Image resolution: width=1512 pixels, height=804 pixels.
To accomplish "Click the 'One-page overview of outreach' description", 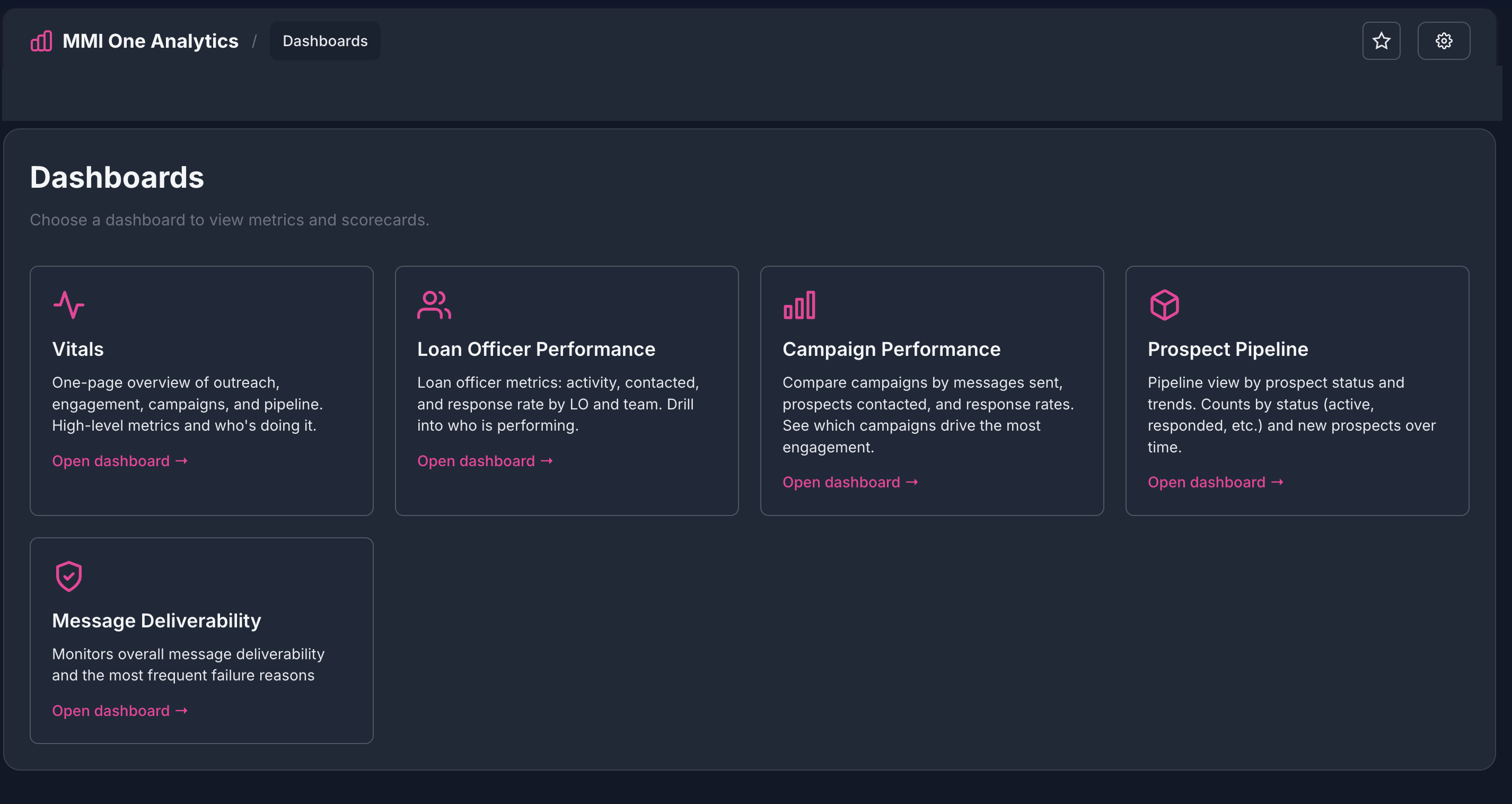I will coord(187,404).
